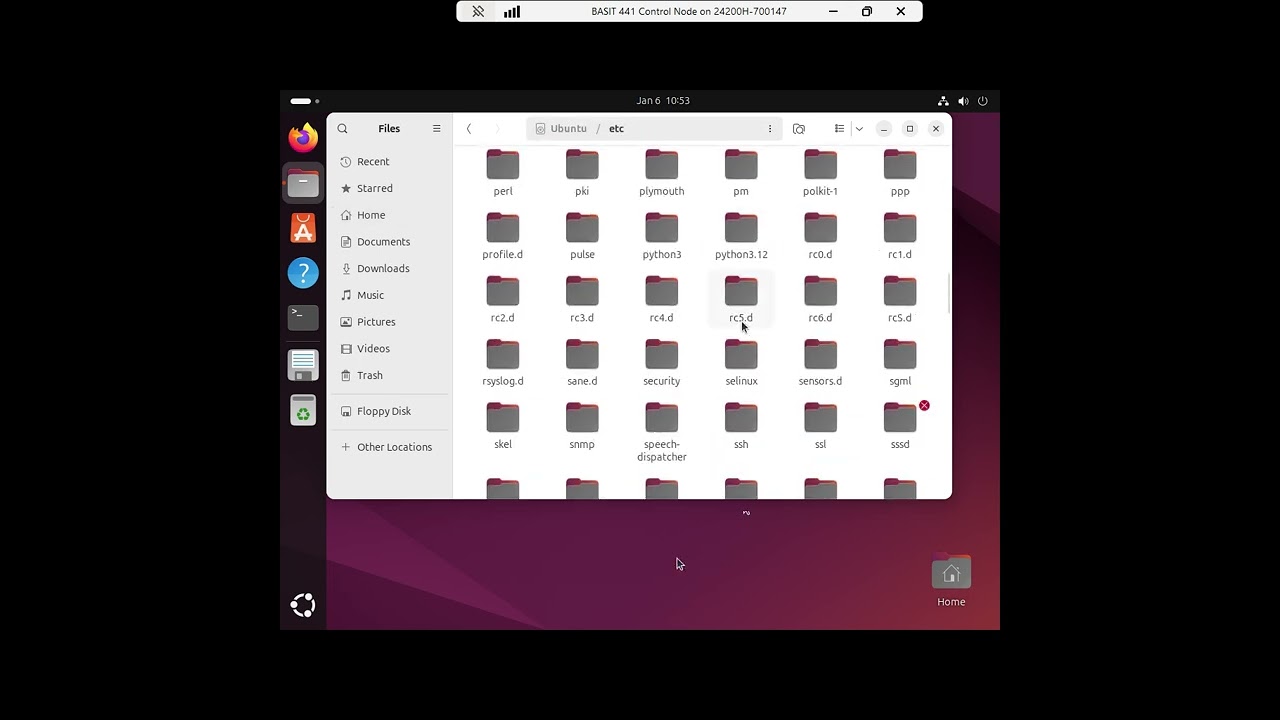Screen dimensions: 1280x720
Task: Select the skel folder
Action: (x=503, y=425)
